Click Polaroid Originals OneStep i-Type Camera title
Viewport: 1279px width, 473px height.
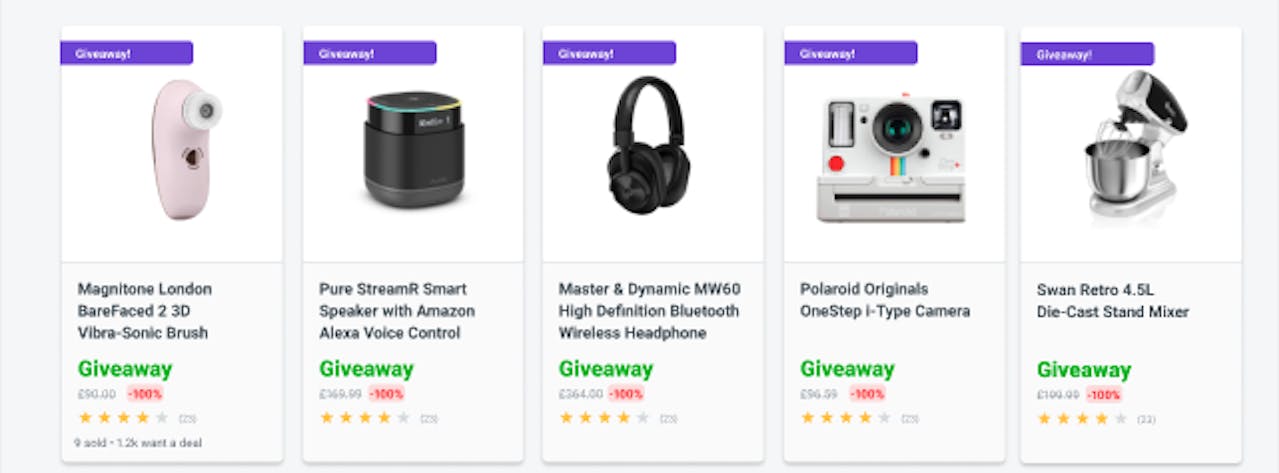885,300
